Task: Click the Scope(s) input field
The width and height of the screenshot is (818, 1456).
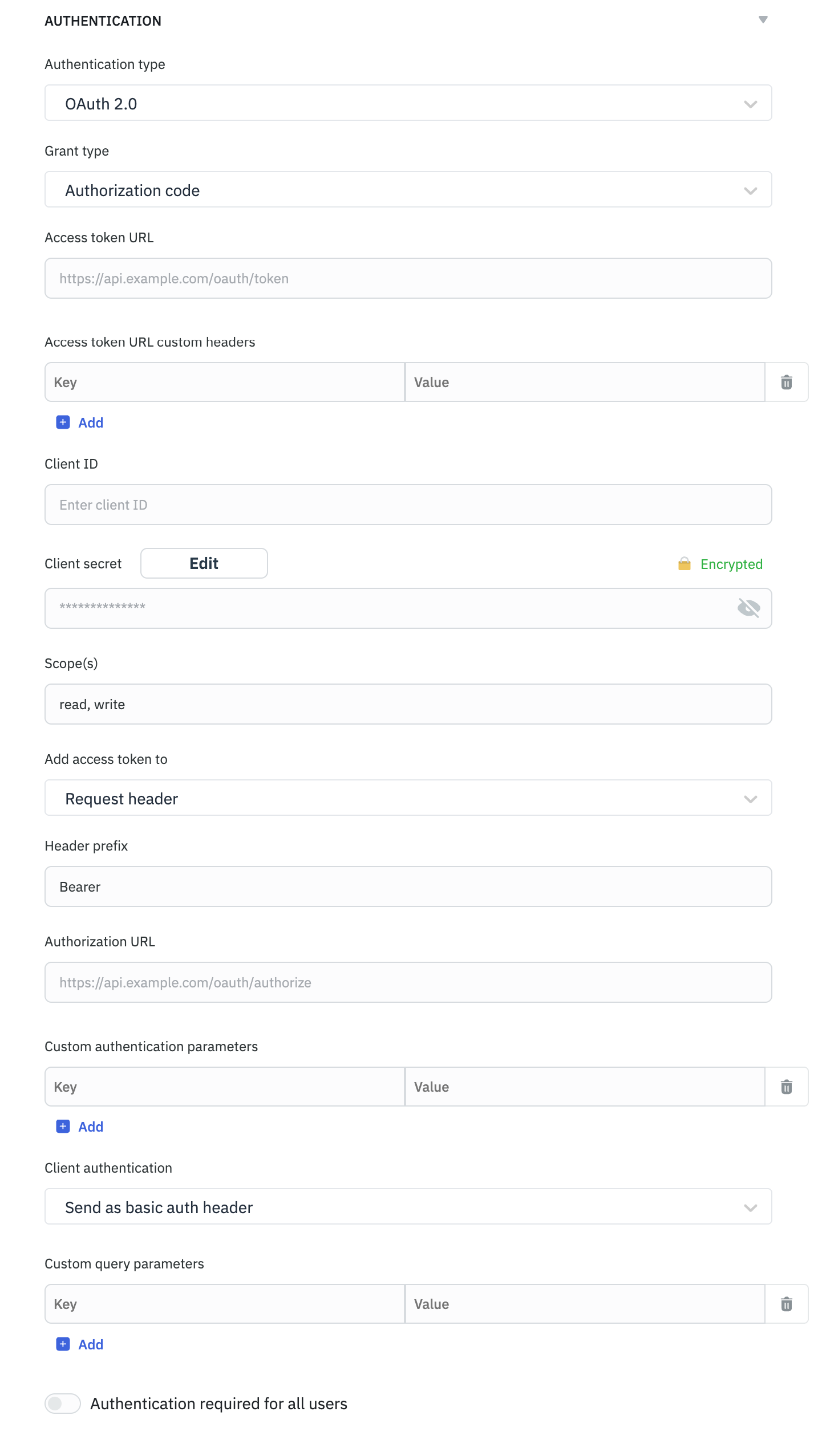Action: 408,704
